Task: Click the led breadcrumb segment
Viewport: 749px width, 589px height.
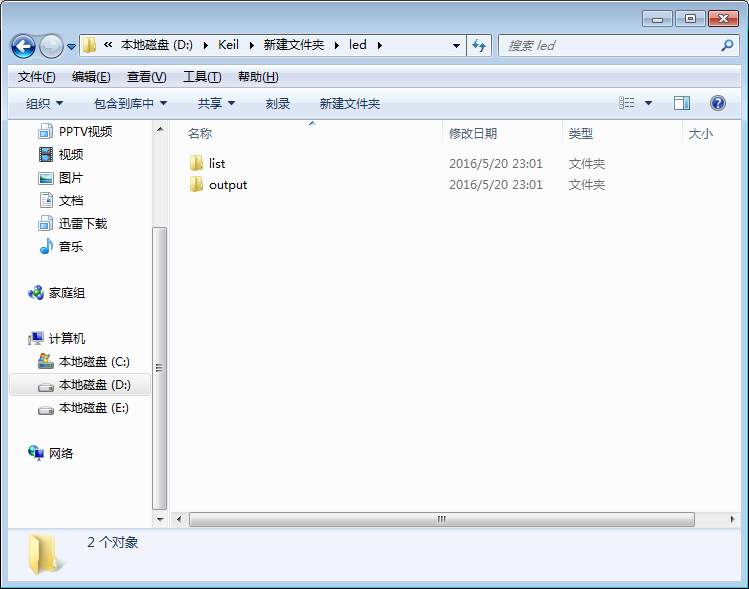Action: tap(357, 45)
